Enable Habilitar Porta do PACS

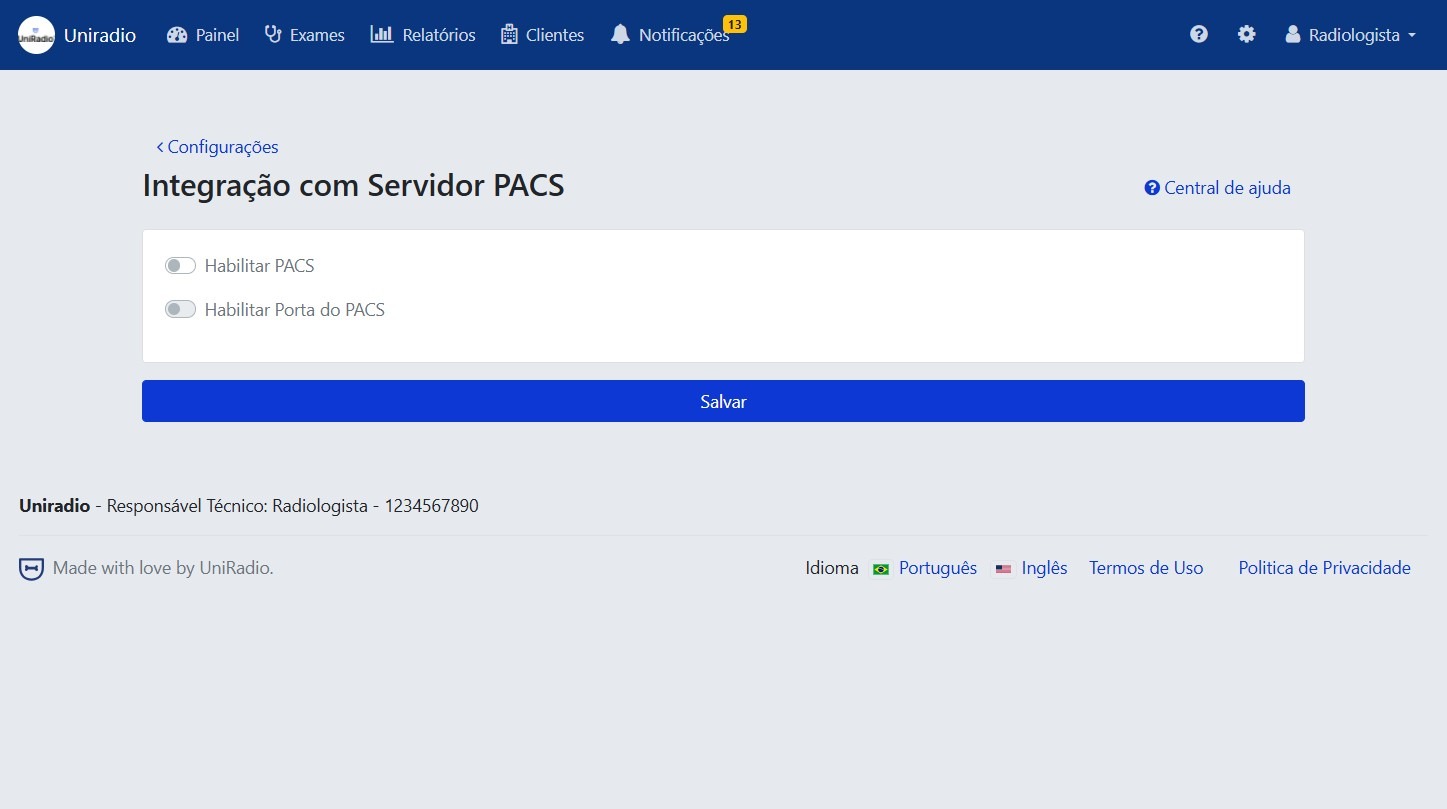pos(180,309)
